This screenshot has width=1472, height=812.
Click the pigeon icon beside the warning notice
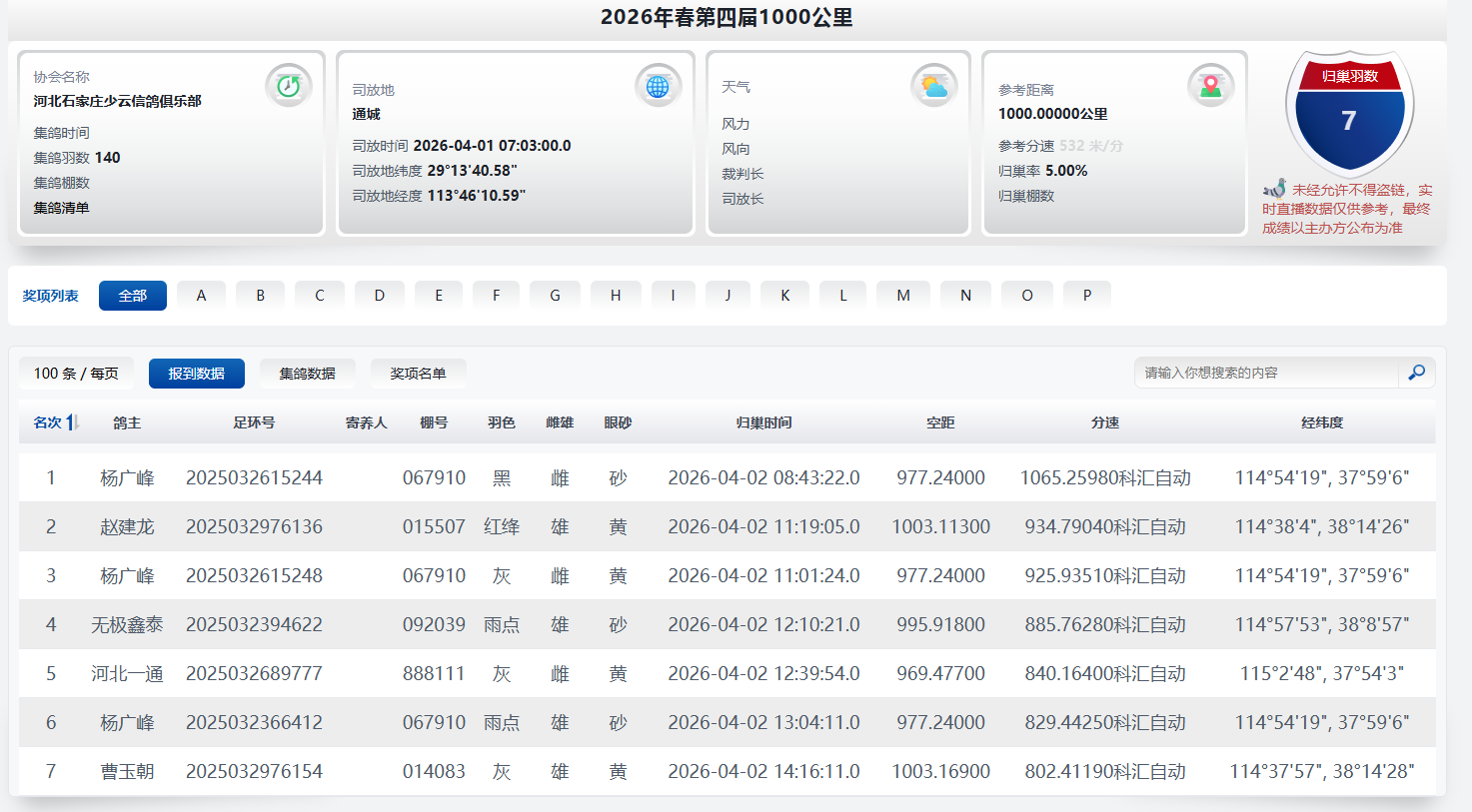pyautogui.click(x=1274, y=189)
